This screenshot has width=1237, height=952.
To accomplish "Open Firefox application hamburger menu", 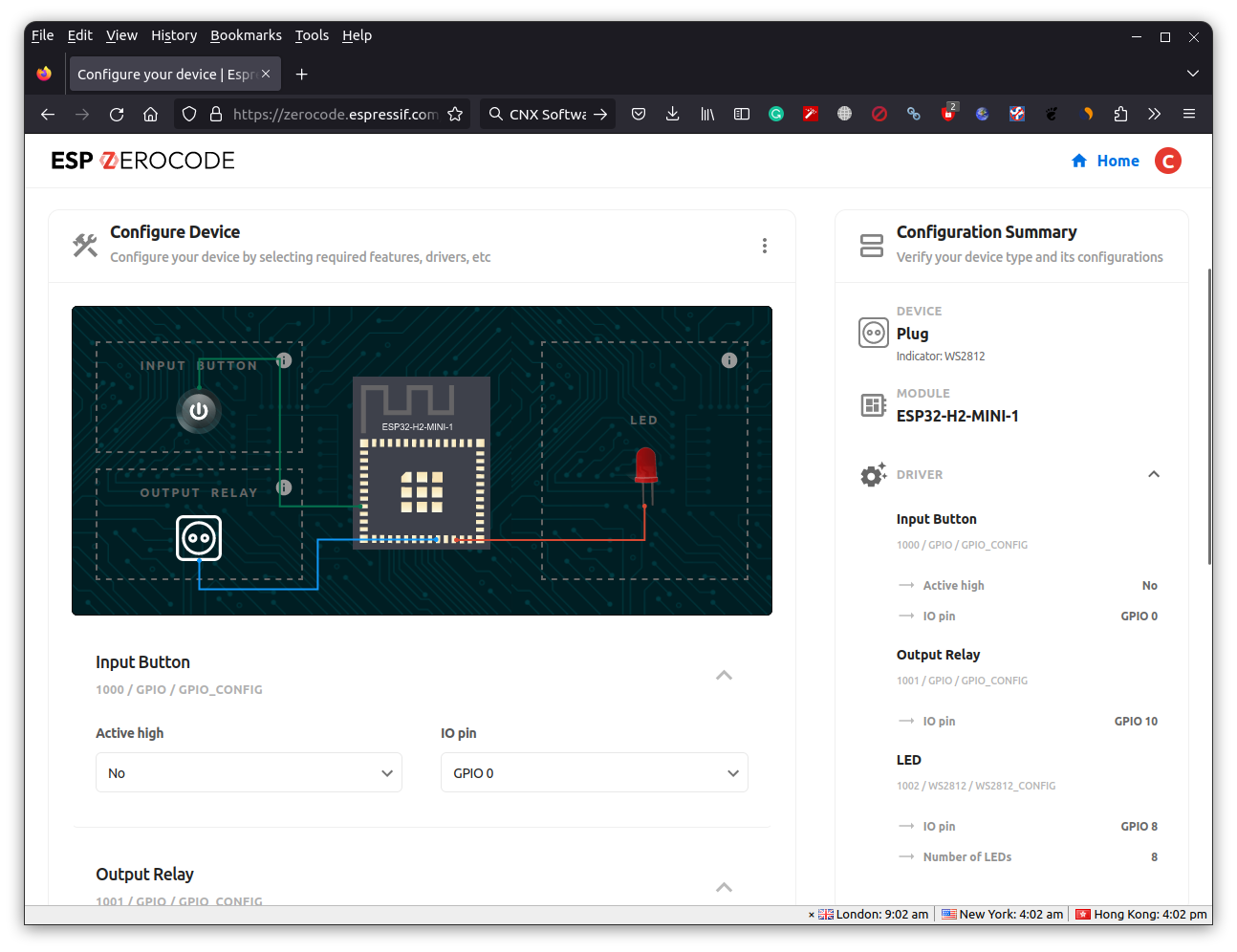I will pos(1189,114).
